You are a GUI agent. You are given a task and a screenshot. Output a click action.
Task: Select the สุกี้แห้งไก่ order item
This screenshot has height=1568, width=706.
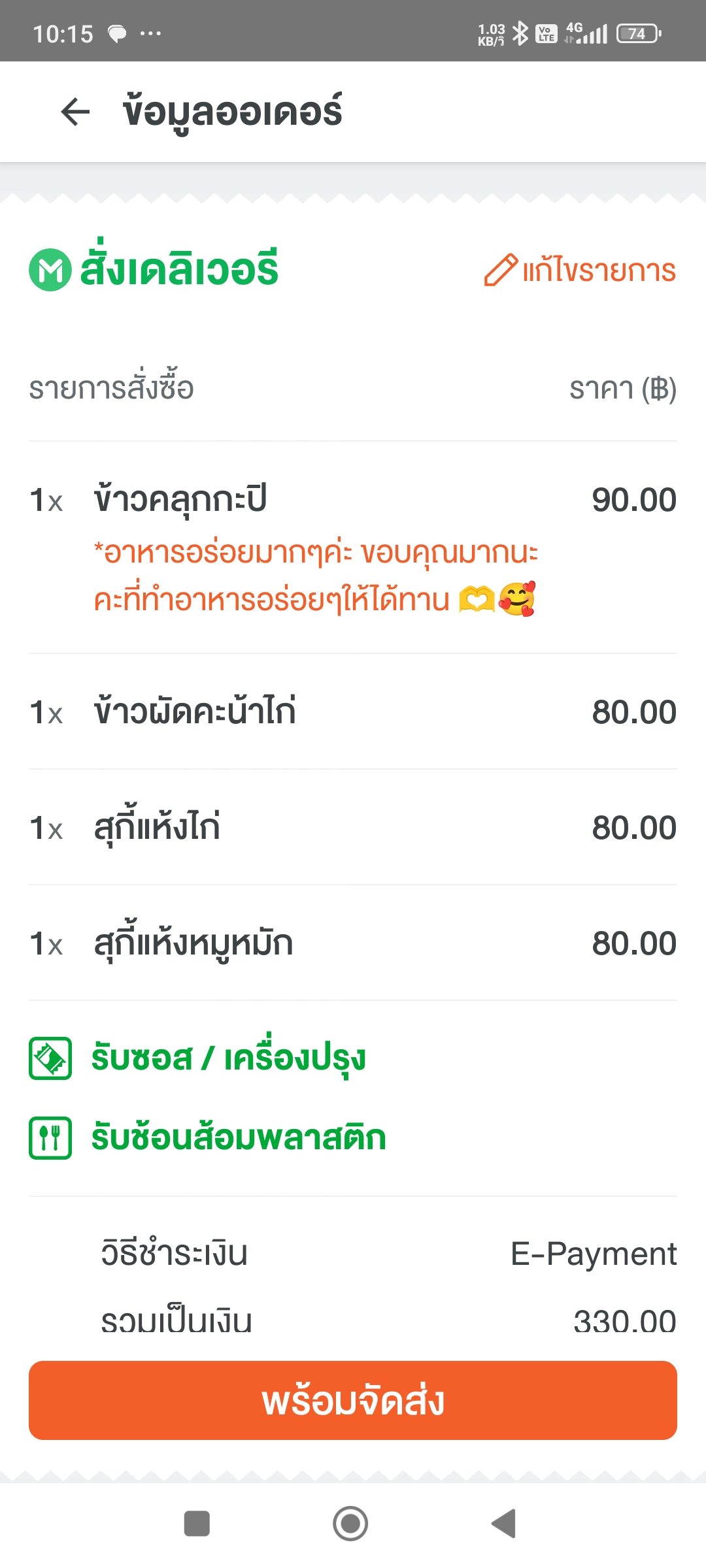pos(353,827)
